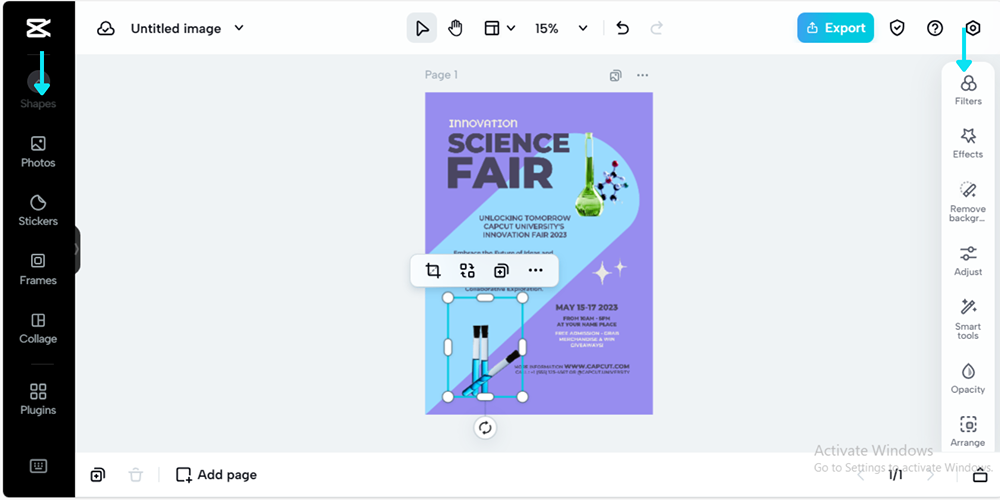Choose the Select pointer tool

tap(422, 28)
